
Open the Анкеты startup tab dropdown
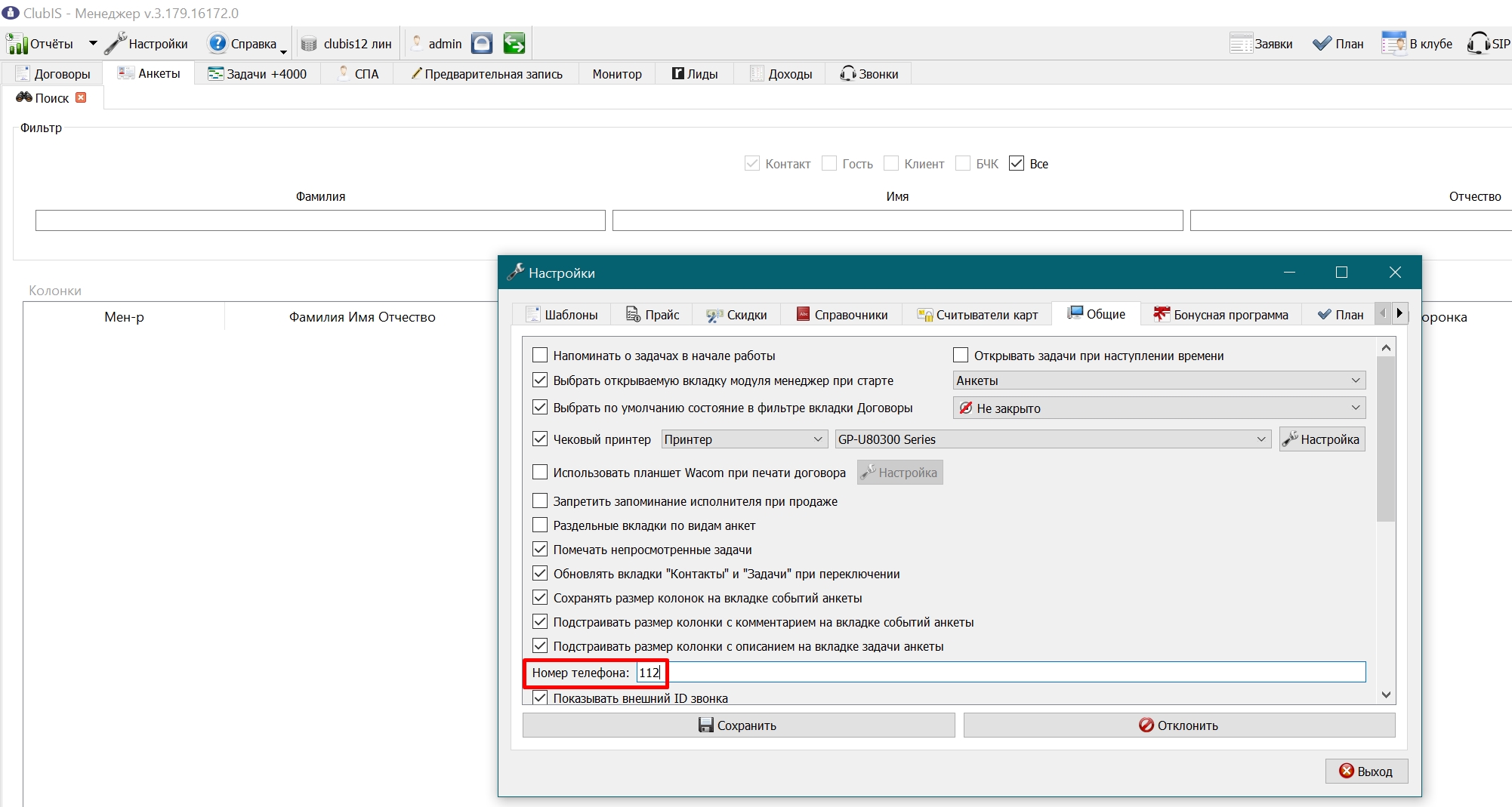(1159, 380)
